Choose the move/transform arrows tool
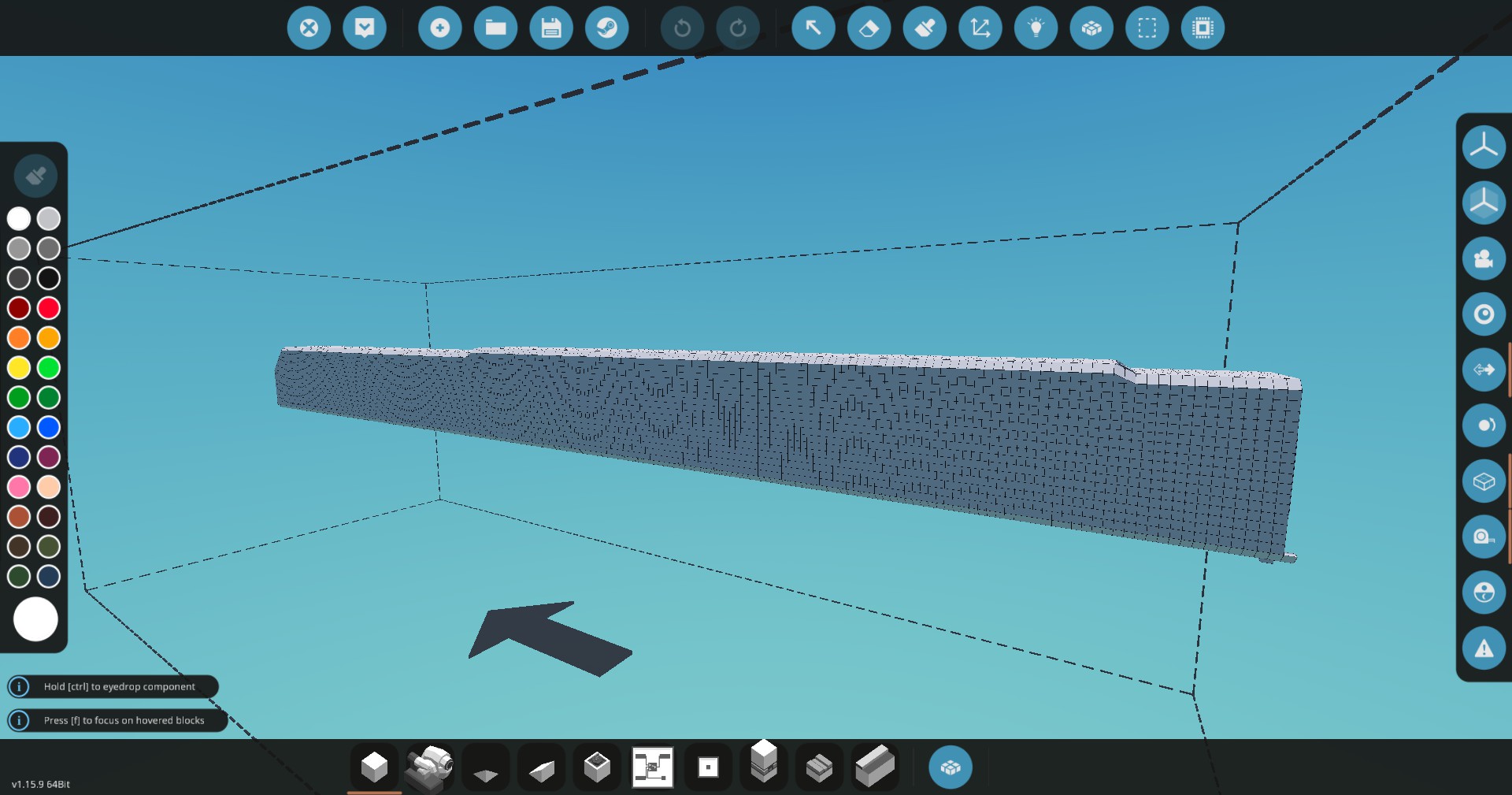Image resolution: width=1512 pixels, height=795 pixels. coord(980,28)
